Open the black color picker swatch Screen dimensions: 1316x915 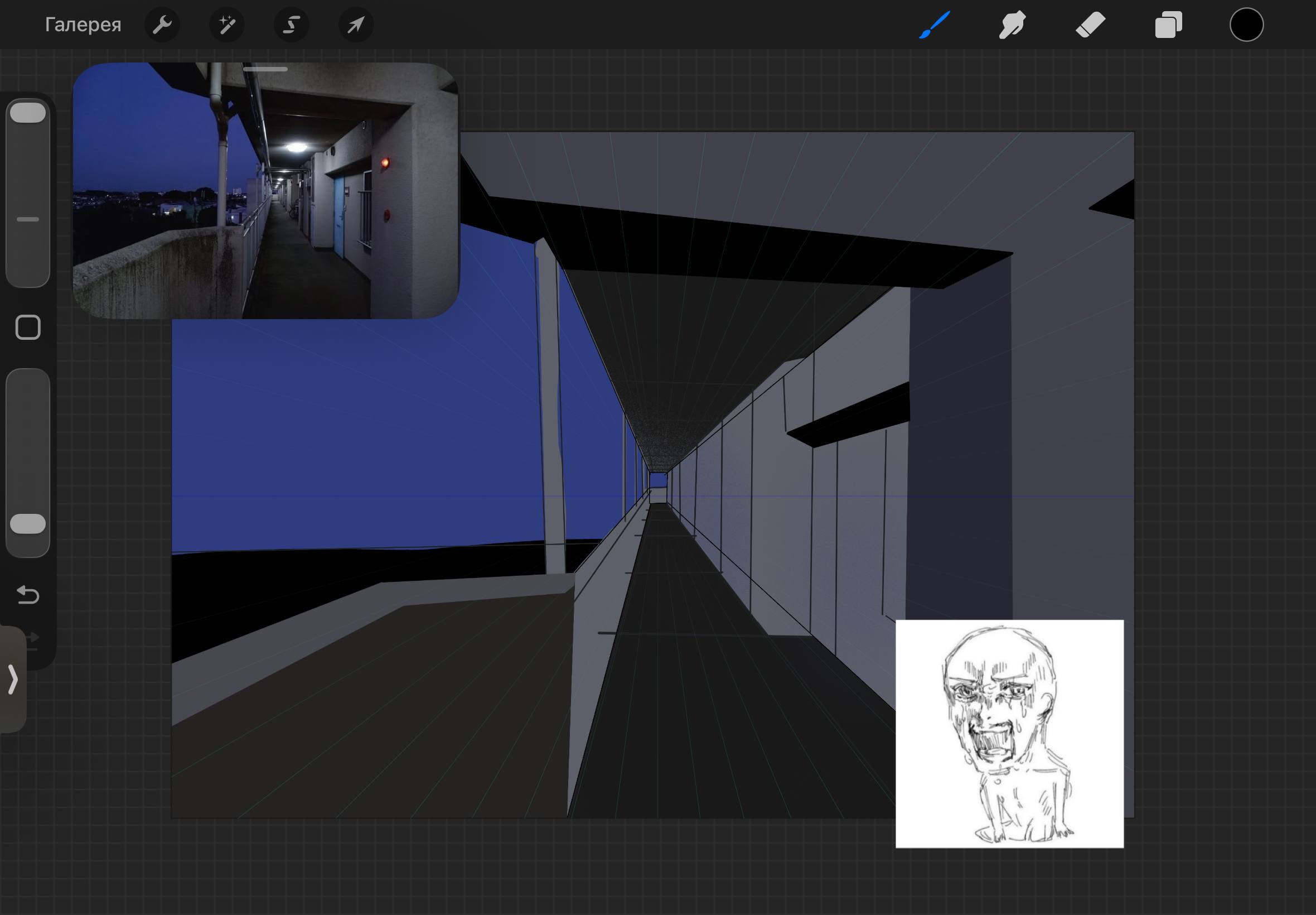[1246, 25]
